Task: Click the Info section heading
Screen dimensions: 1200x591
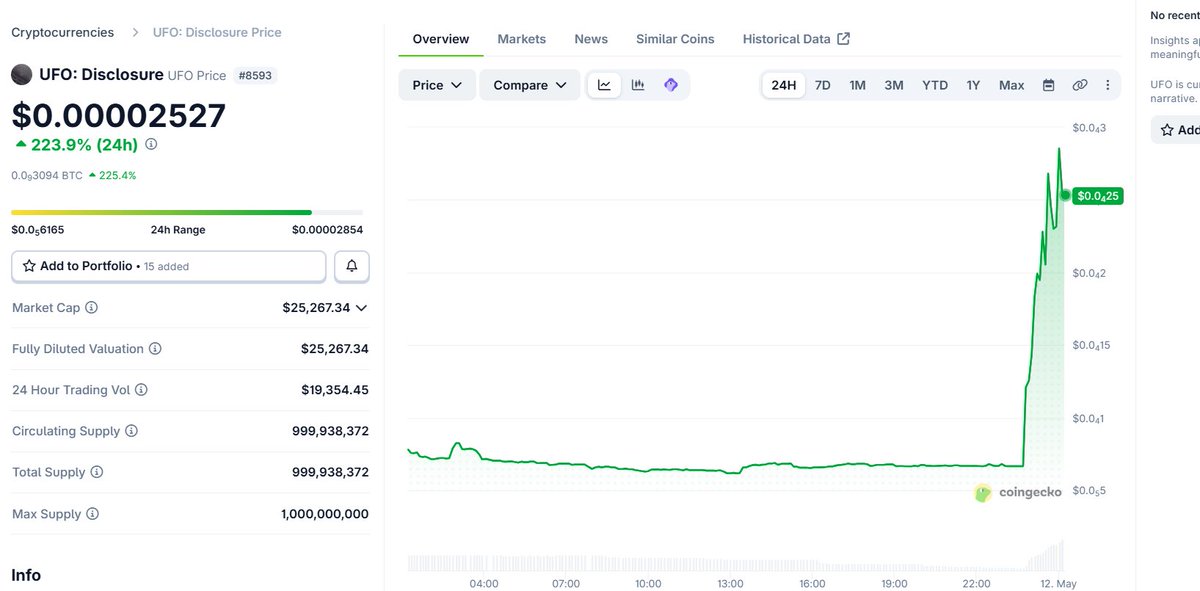Action: (26, 575)
